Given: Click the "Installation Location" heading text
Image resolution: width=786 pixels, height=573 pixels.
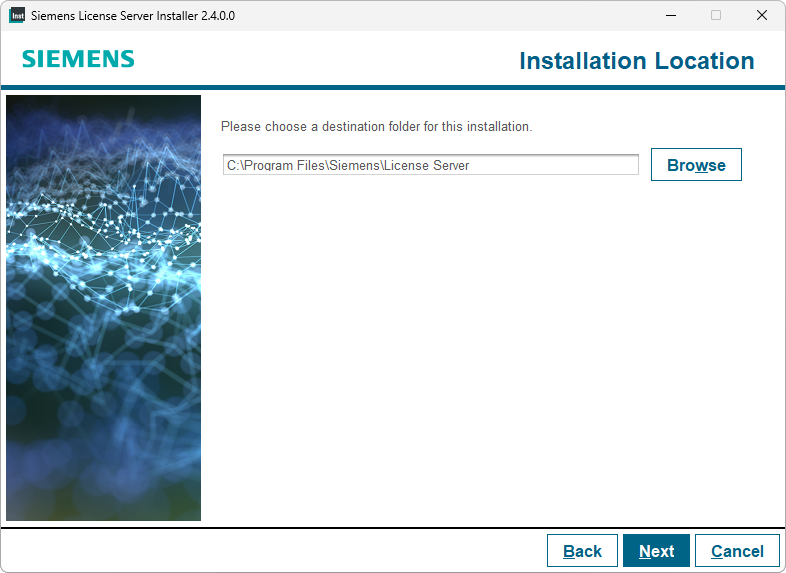Looking at the screenshot, I should (637, 61).
